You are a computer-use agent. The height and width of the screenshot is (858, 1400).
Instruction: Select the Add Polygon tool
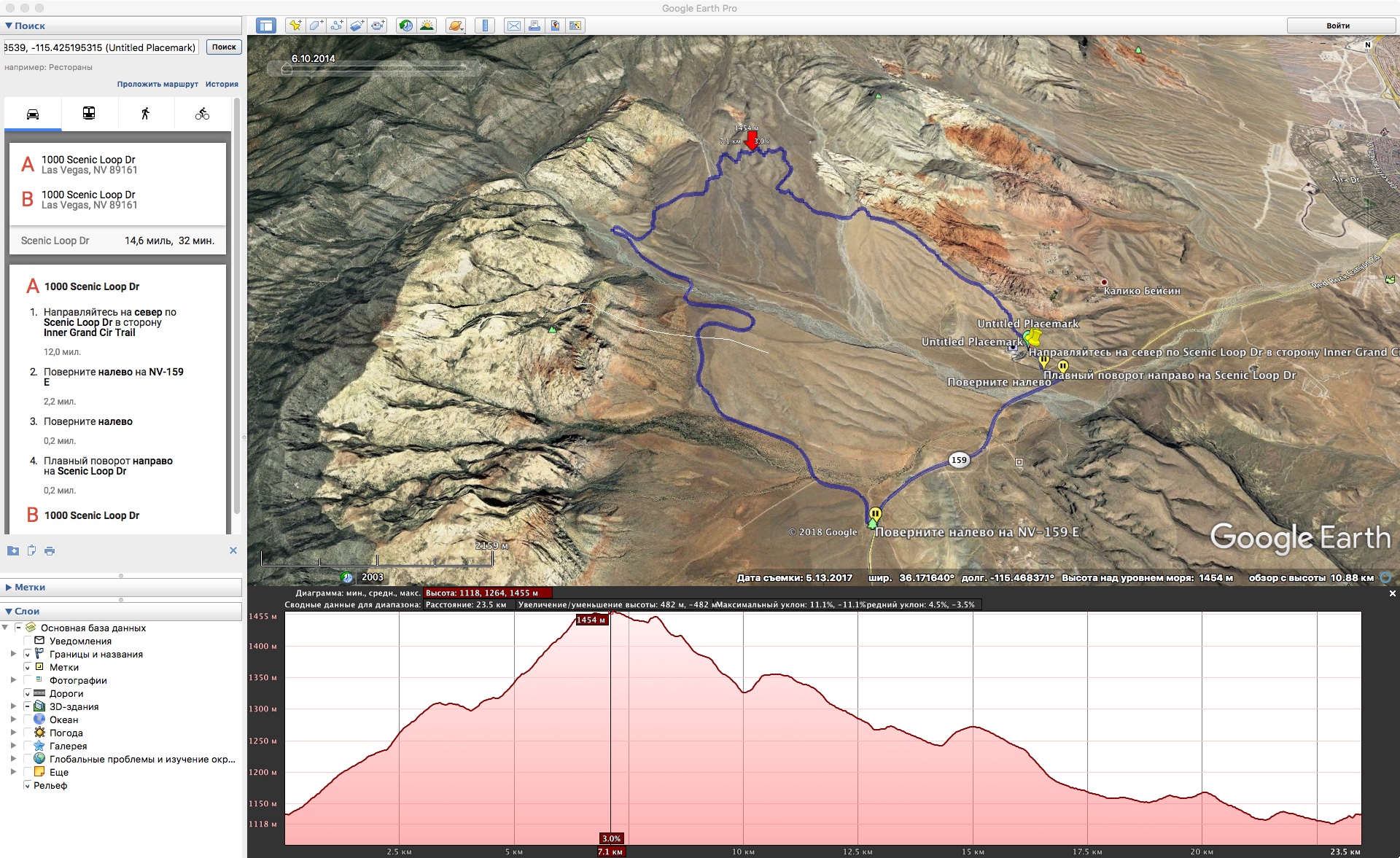pyautogui.click(x=316, y=26)
